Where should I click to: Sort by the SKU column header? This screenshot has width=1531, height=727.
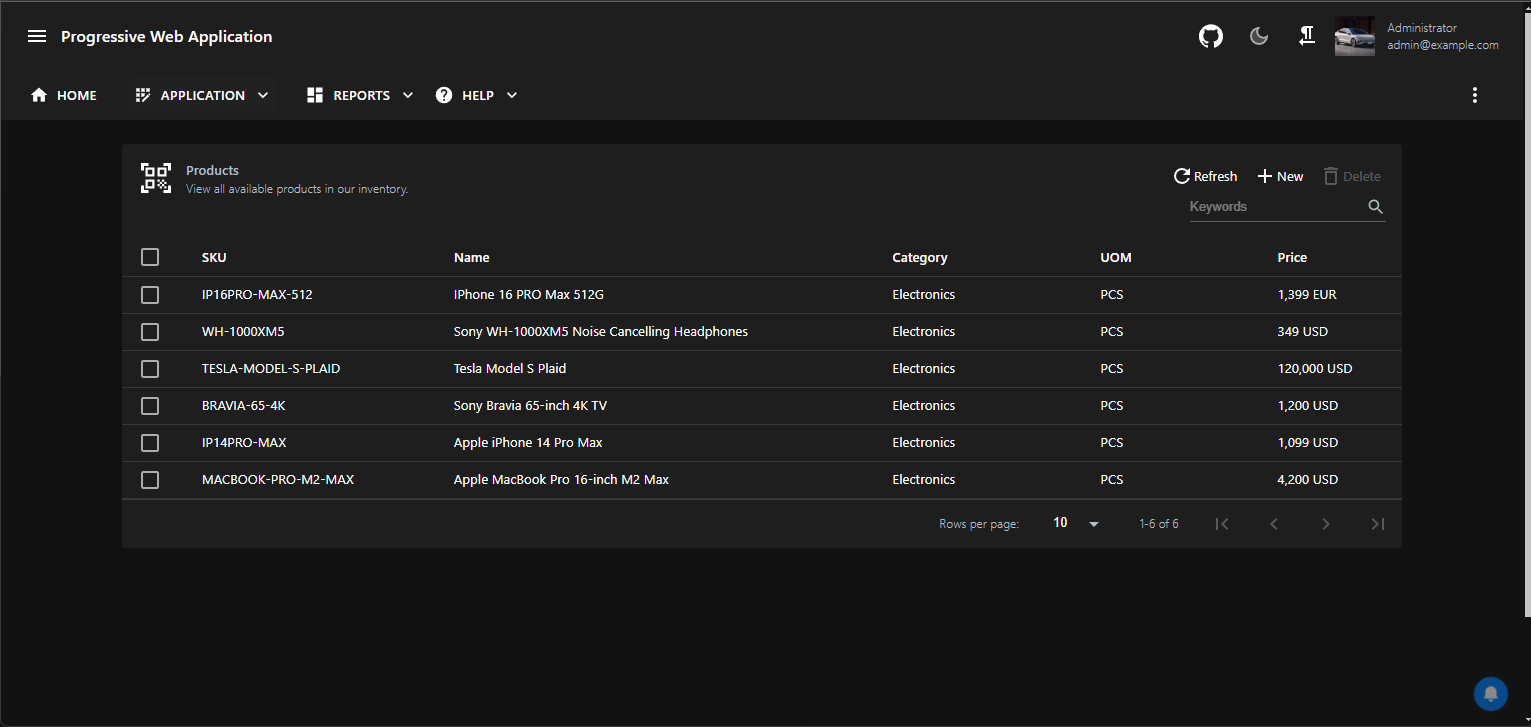(x=214, y=257)
